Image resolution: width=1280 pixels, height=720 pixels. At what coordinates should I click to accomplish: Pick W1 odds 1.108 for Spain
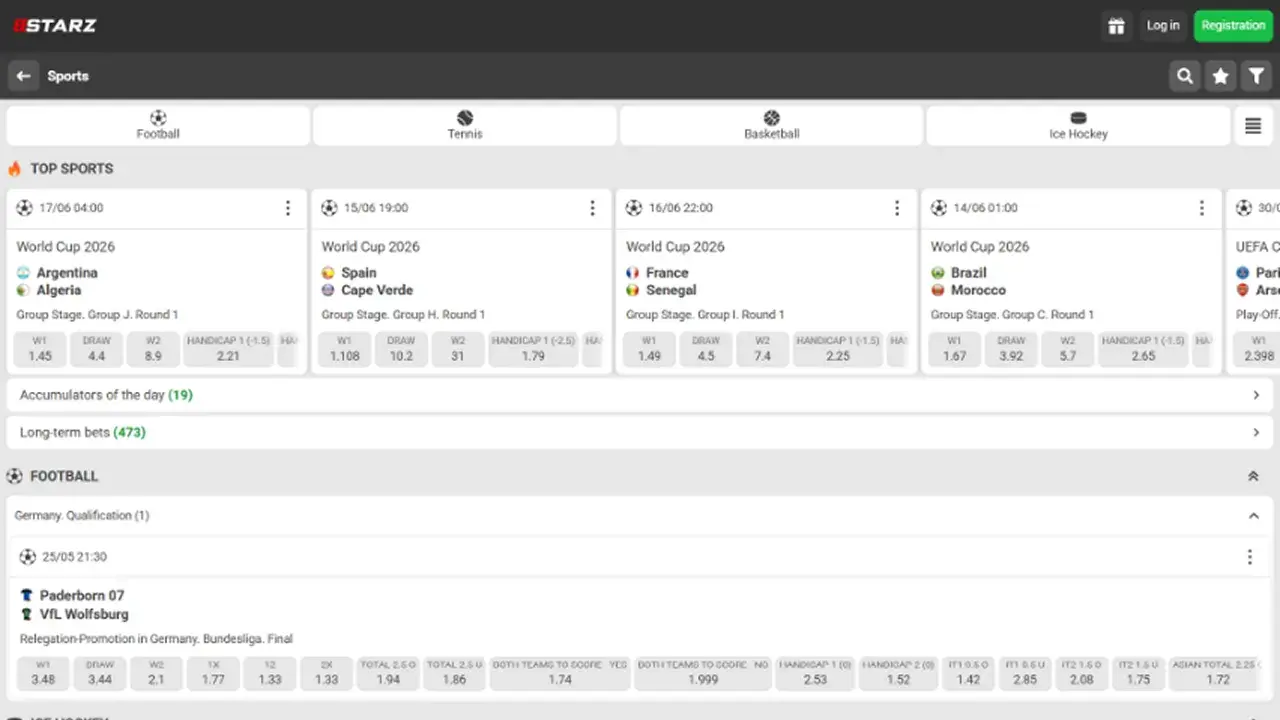coord(345,349)
